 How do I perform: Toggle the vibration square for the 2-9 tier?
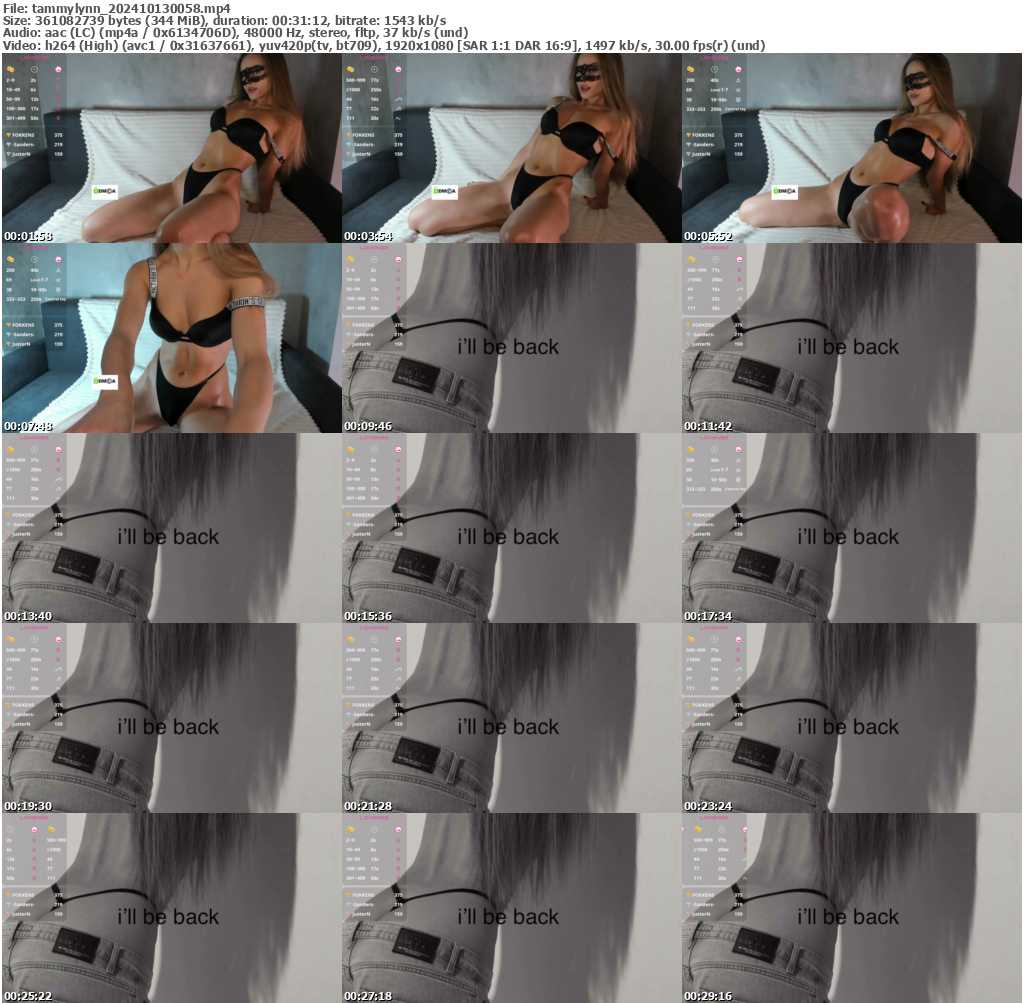(59, 80)
